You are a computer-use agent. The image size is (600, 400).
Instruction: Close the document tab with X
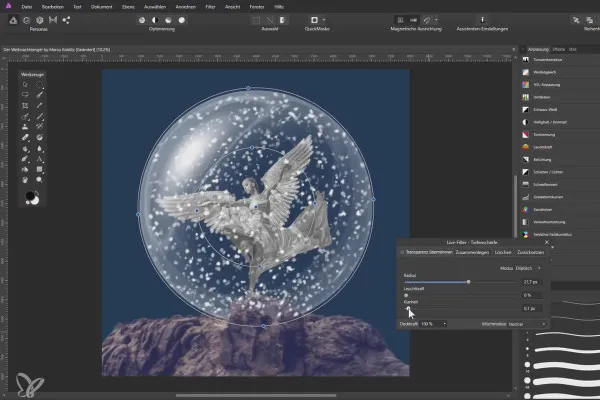pyautogui.click(x=514, y=49)
